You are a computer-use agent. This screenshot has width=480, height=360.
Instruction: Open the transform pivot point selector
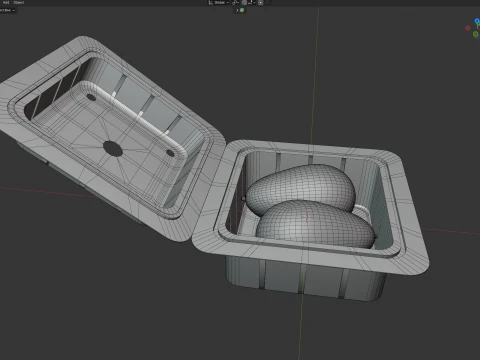click(235, 2)
